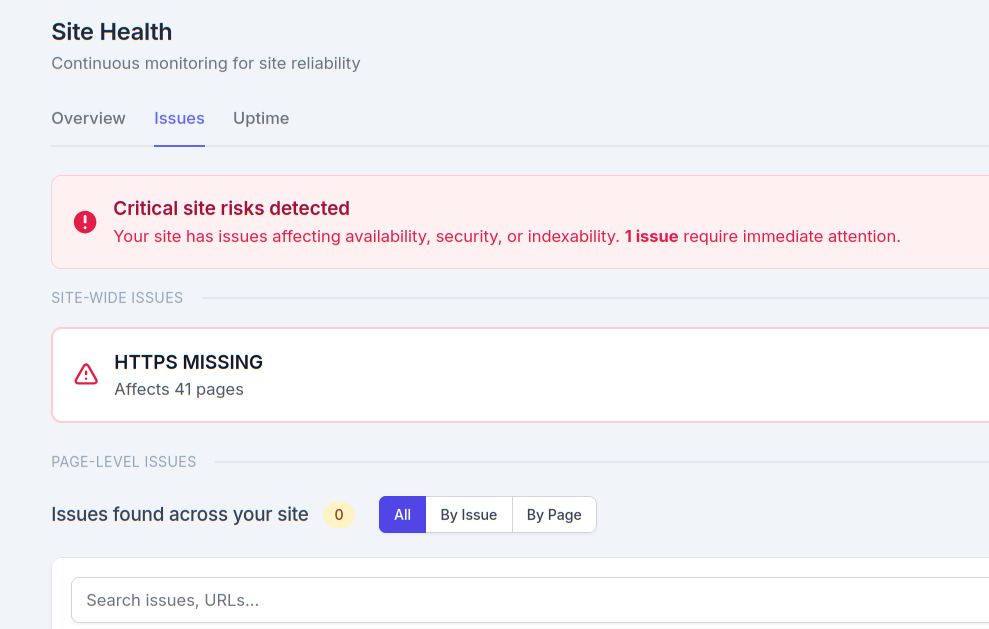Click the Issues found across your site heading
Image resolution: width=989 pixels, height=629 pixels.
pyautogui.click(x=179, y=514)
